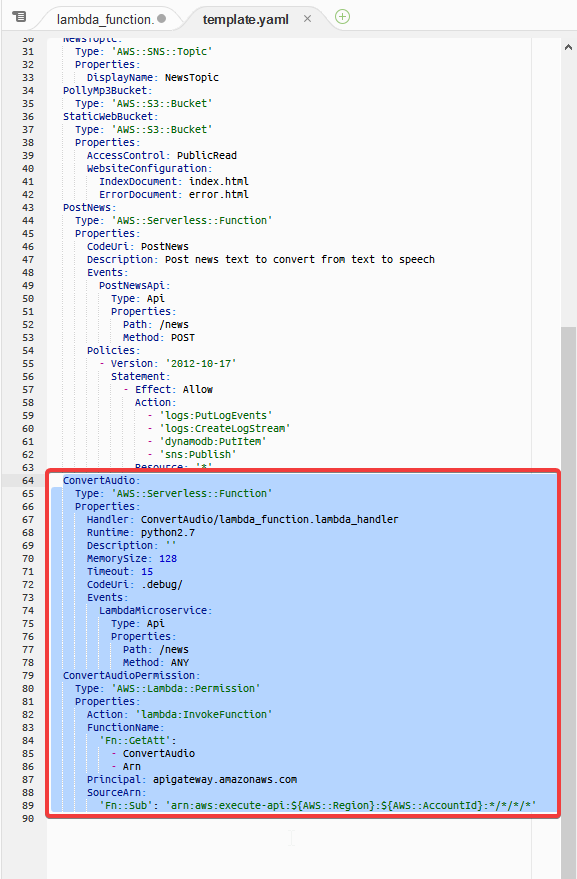Switch to the lambda_function tab
The image size is (577, 879).
[x=105, y=20]
